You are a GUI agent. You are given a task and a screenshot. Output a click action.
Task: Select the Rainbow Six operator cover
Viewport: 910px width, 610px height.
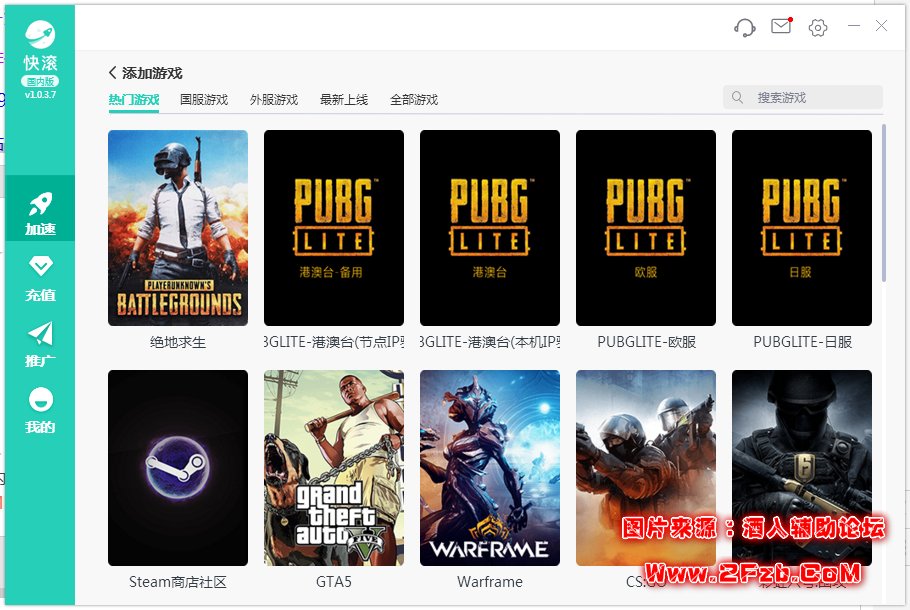pyautogui.click(x=802, y=468)
